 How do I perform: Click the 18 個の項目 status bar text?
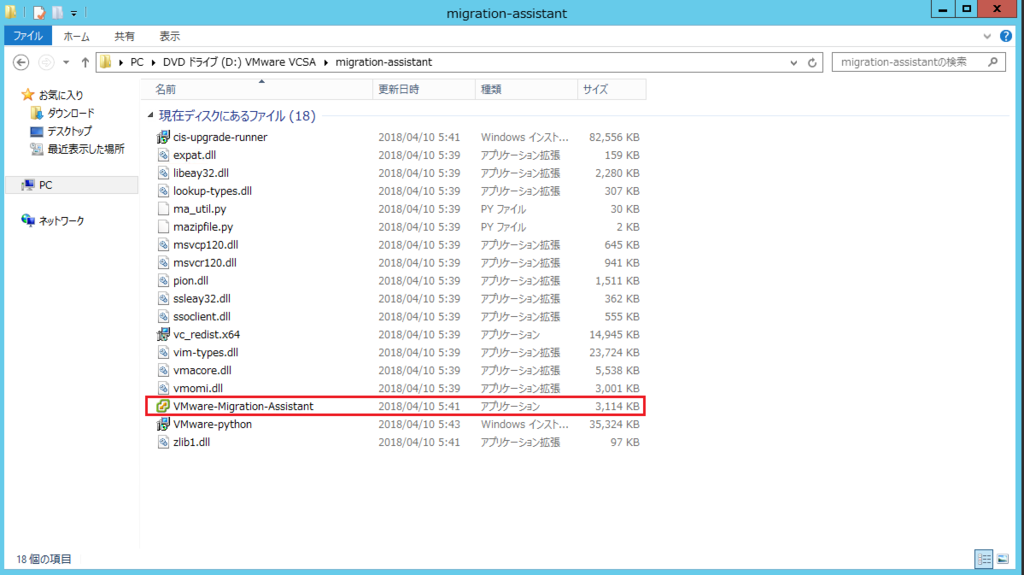tap(44, 559)
